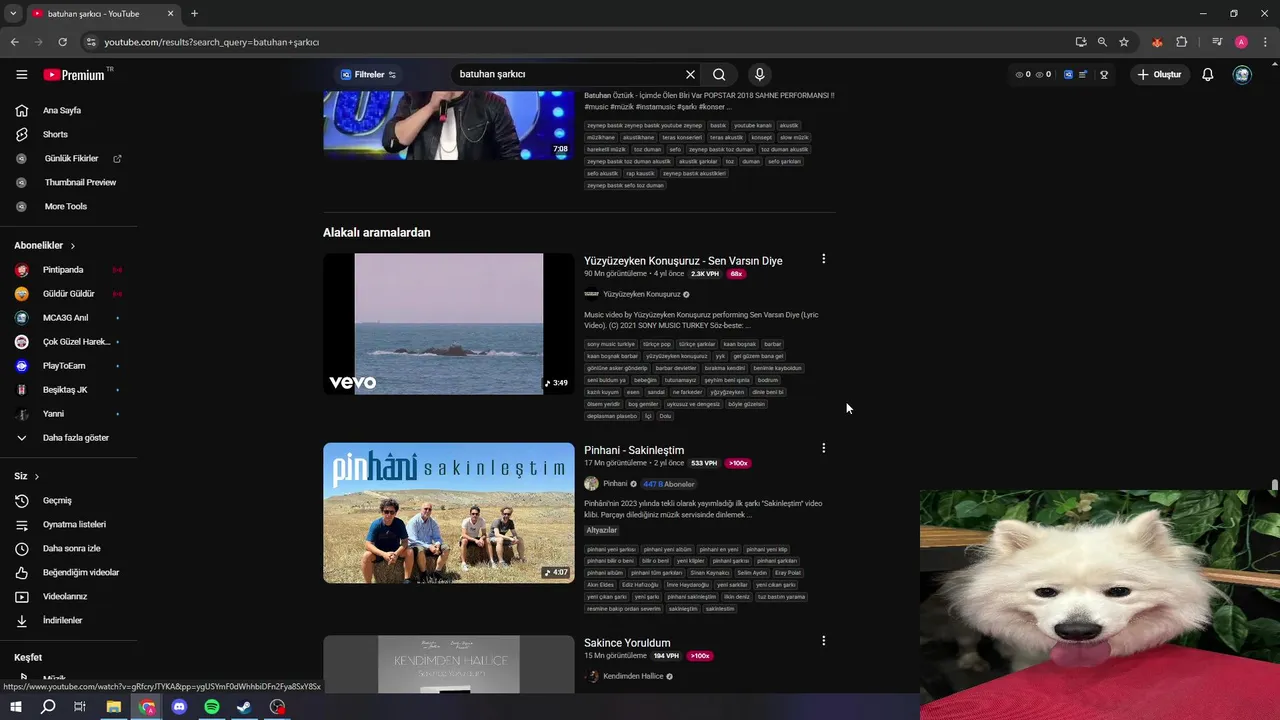
Task: Open the Windows Start menu
Action: click(x=15, y=707)
